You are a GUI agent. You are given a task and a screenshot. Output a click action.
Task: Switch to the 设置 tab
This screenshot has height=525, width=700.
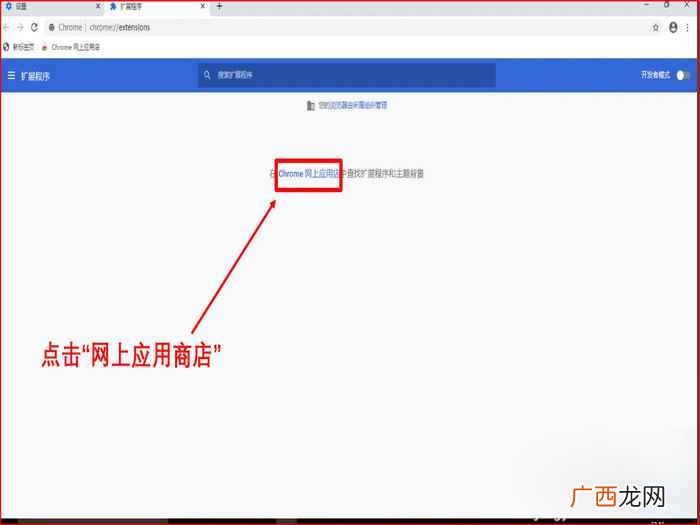pos(53,6)
